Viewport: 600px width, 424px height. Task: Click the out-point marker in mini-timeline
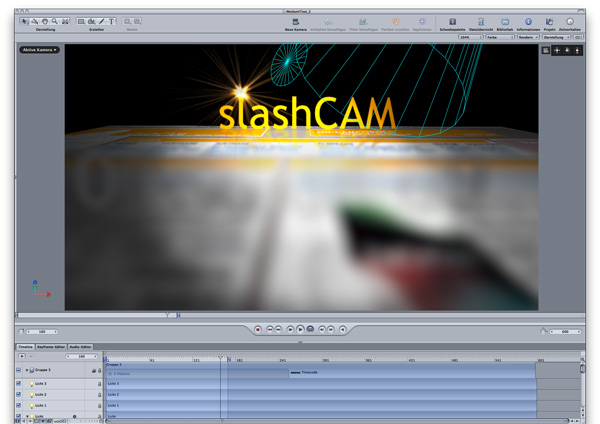(178, 315)
